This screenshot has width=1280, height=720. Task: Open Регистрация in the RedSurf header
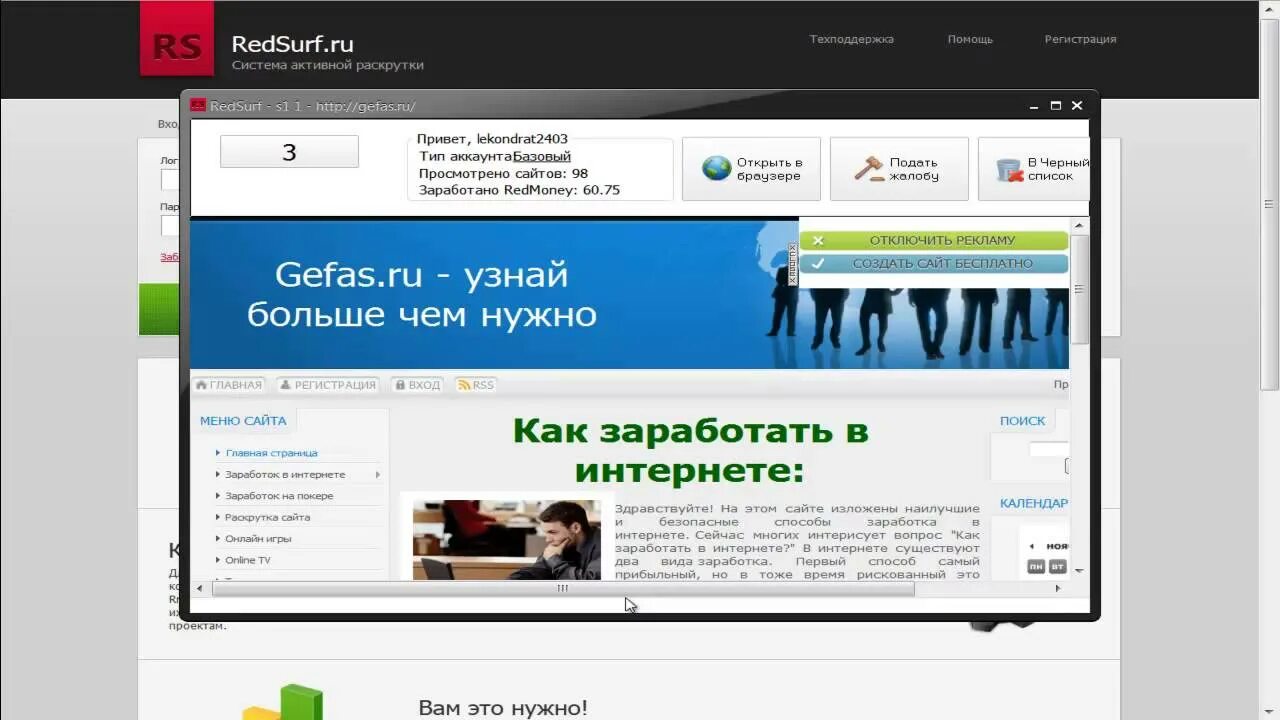[1081, 40]
